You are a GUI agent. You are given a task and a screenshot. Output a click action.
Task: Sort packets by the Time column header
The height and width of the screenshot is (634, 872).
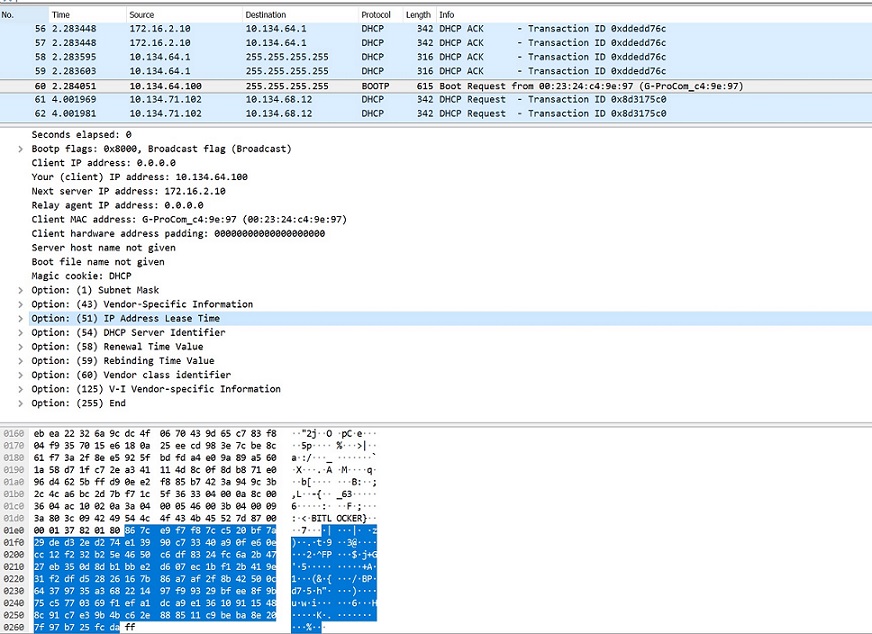click(61, 15)
